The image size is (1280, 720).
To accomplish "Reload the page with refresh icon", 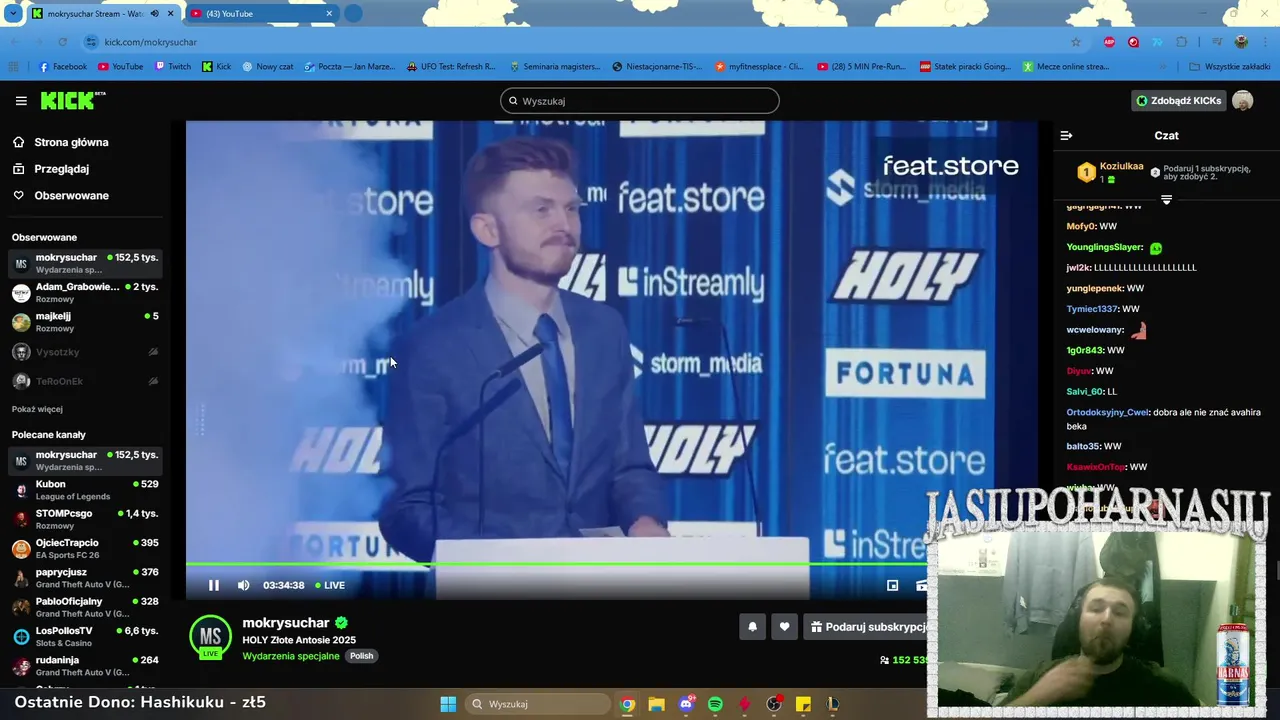I will click(62, 42).
